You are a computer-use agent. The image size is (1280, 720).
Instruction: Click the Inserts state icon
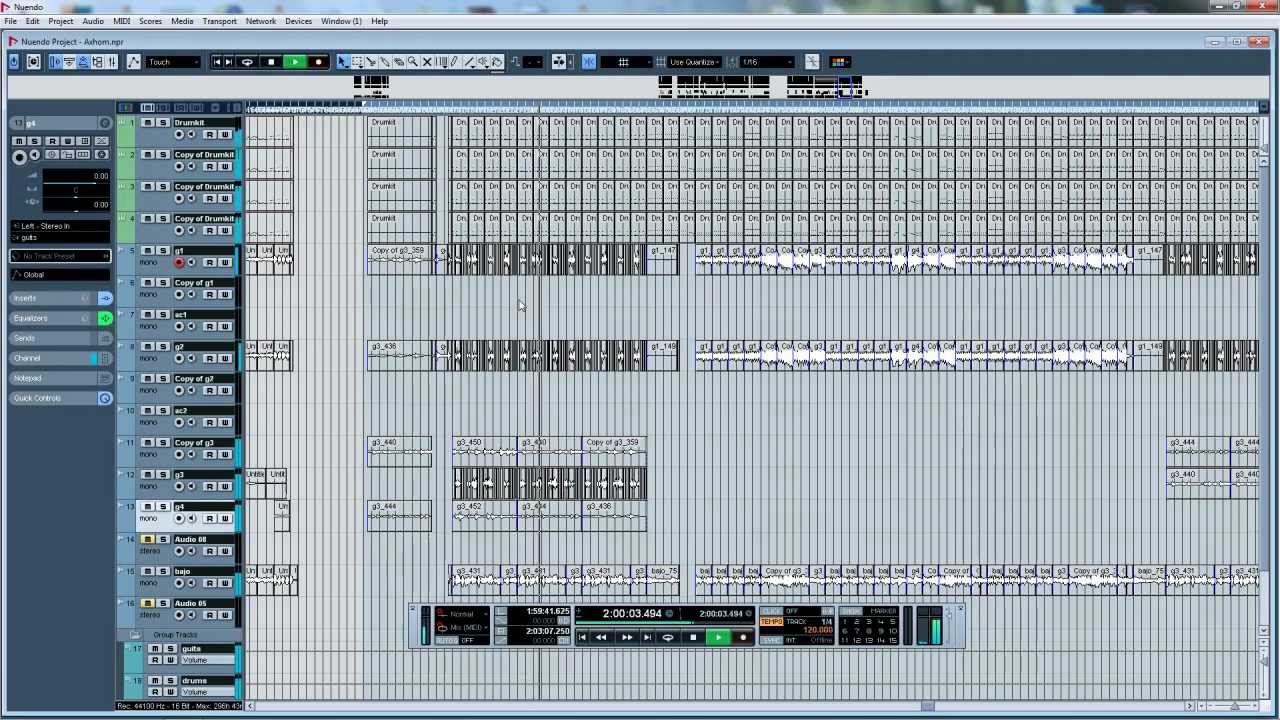click(105, 298)
